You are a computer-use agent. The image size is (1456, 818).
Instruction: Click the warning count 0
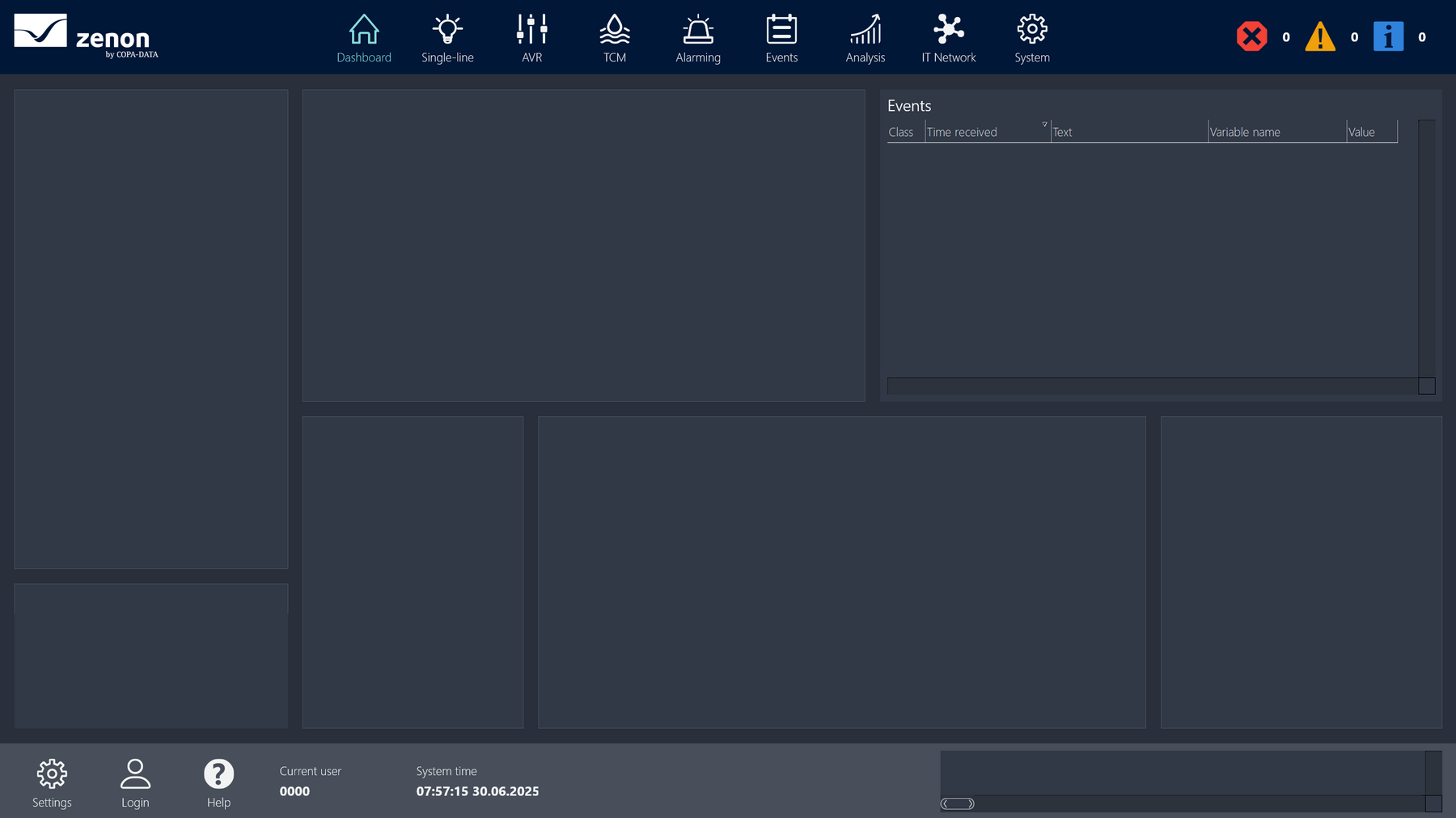(x=1354, y=37)
